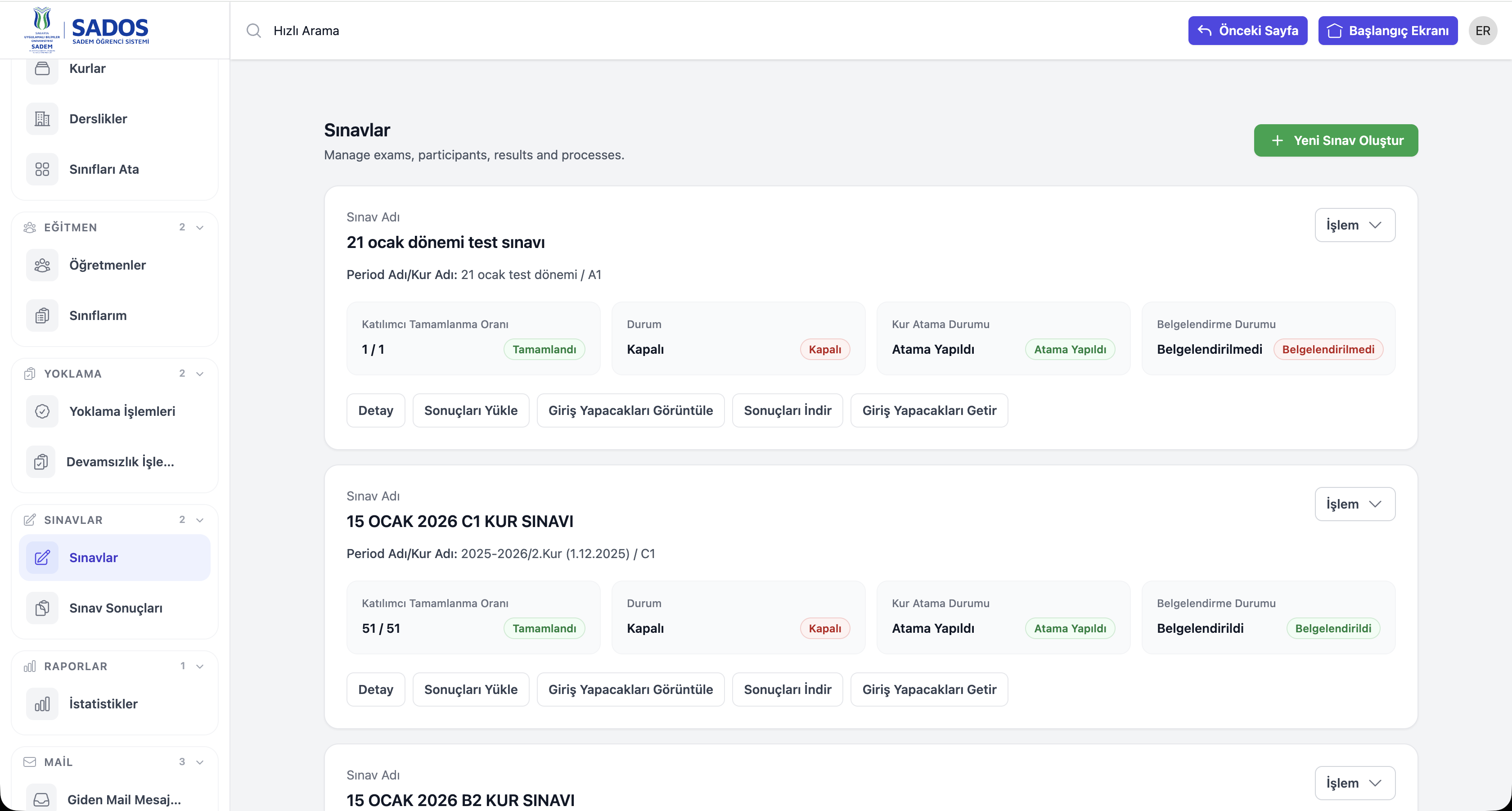Screen dimensions: 1512x811
Task: Open Sınıfları Ata menu item
Action: 115,170
